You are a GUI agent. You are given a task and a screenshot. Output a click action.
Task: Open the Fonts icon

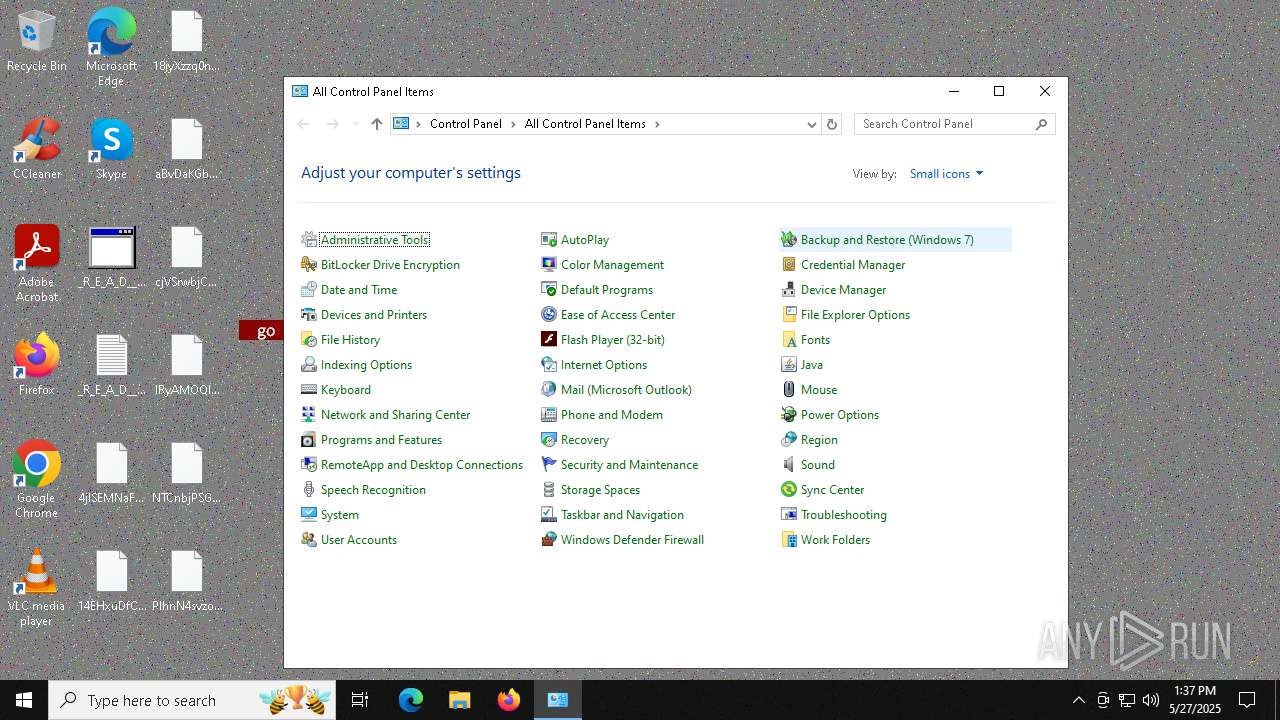pyautogui.click(x=789, y=340)
